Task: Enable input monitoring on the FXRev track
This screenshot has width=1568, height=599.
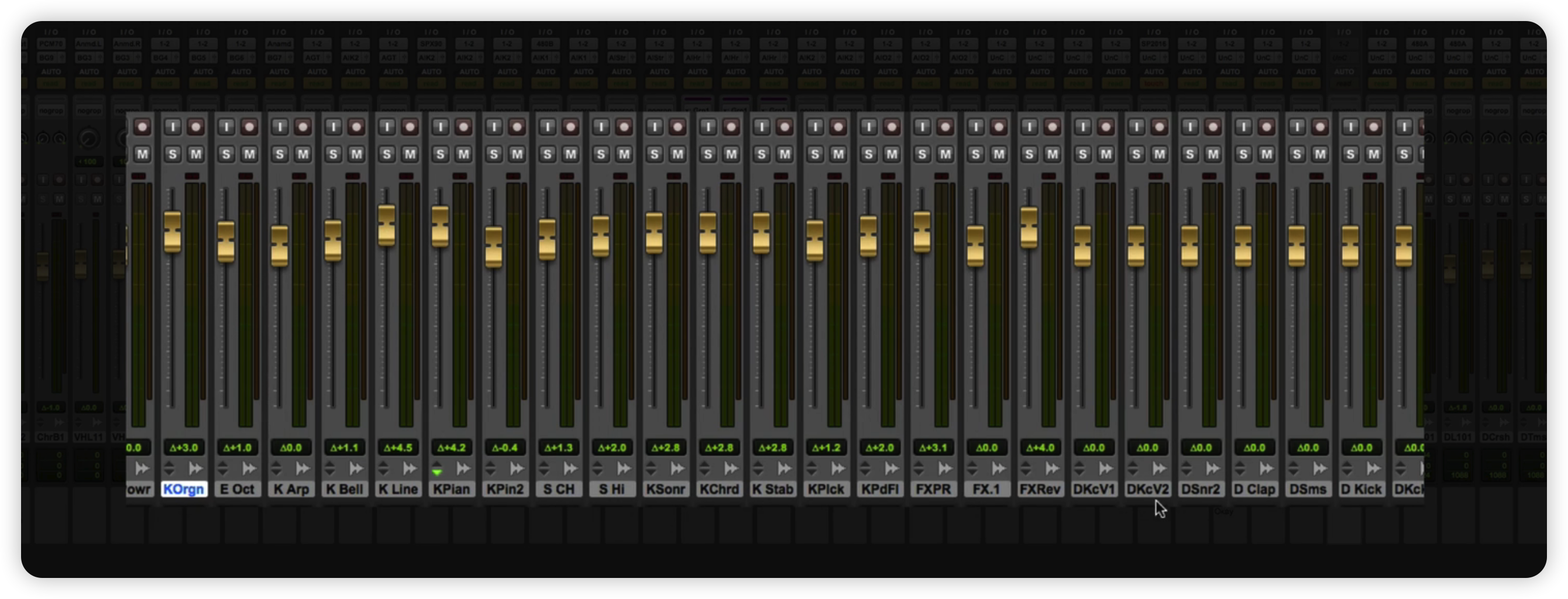Action: (1029, 126)
